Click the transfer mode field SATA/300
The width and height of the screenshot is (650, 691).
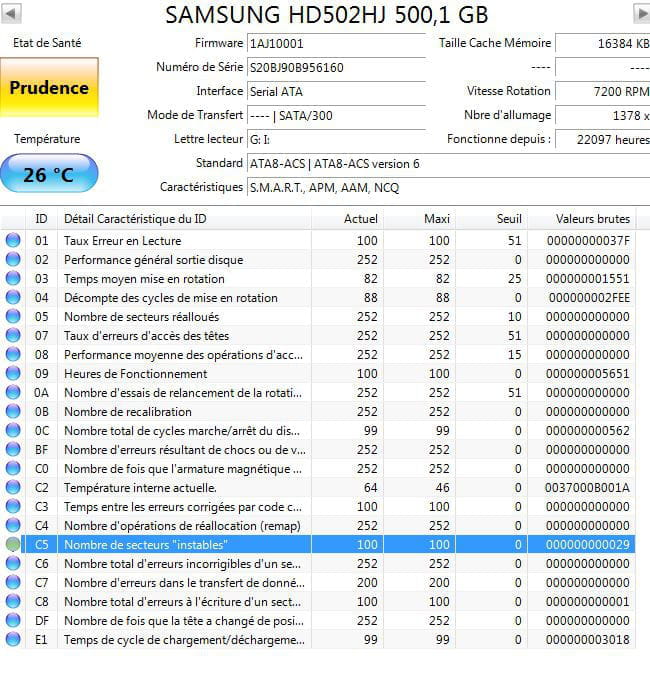coord(336,116)
